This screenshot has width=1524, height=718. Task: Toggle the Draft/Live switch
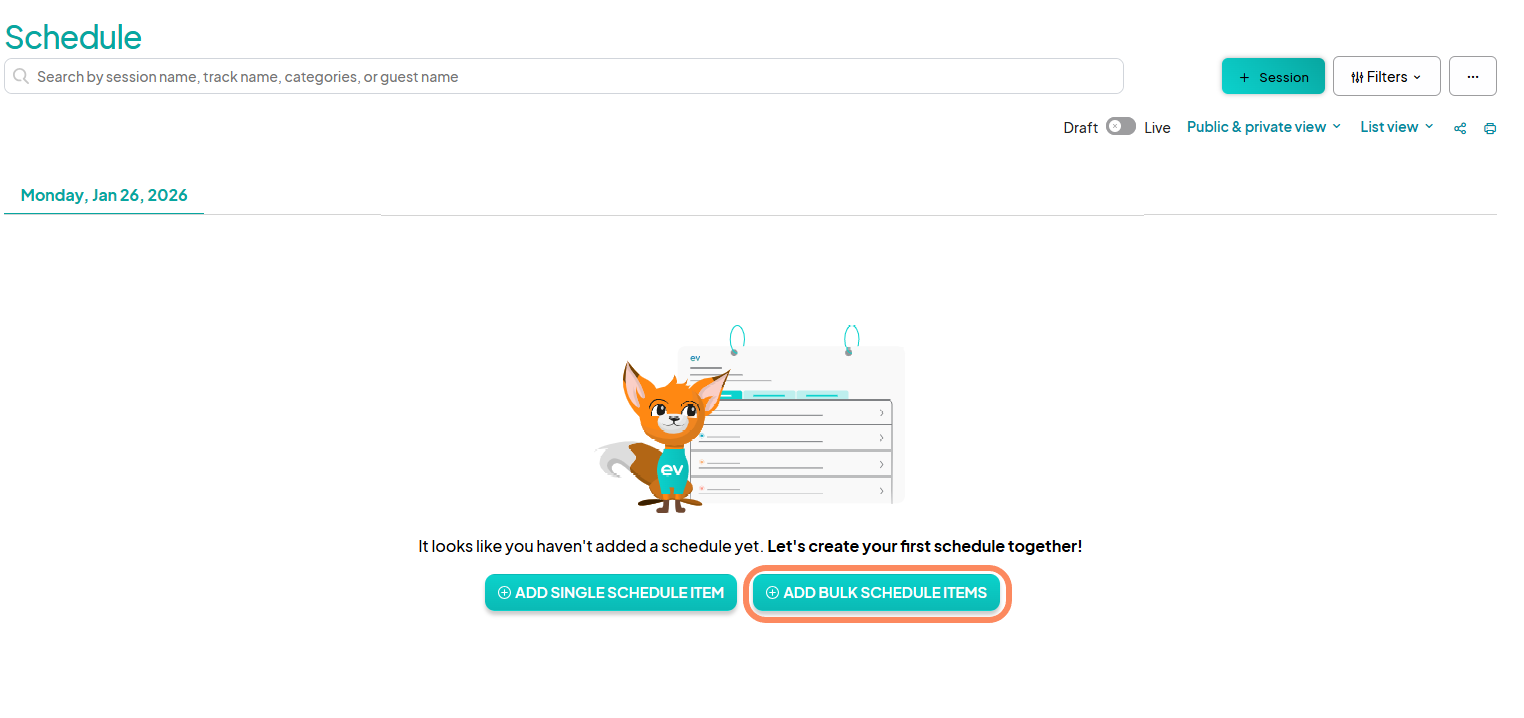coord(1120,127)
